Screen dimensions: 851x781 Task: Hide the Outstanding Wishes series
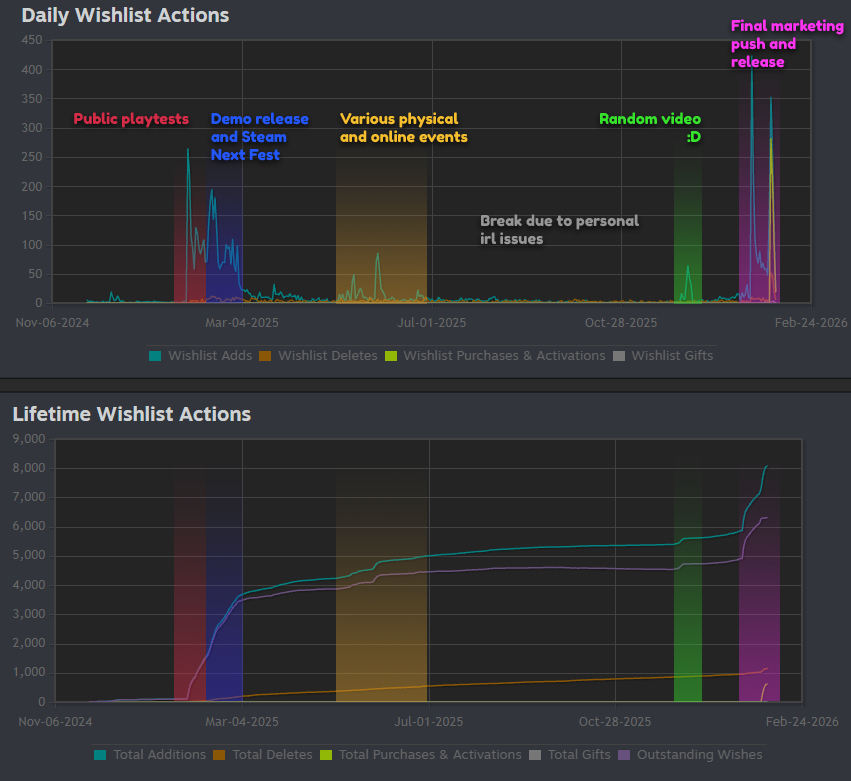point(699,754)
